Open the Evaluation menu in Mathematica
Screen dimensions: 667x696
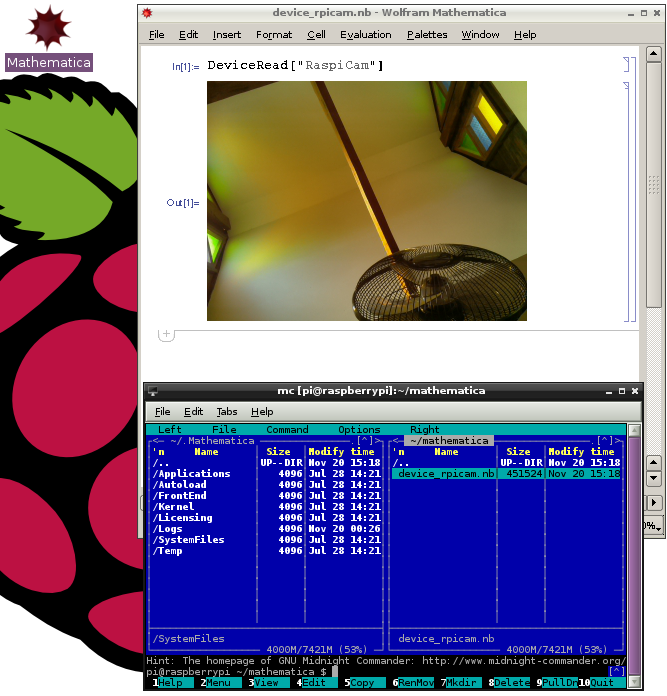365,35
